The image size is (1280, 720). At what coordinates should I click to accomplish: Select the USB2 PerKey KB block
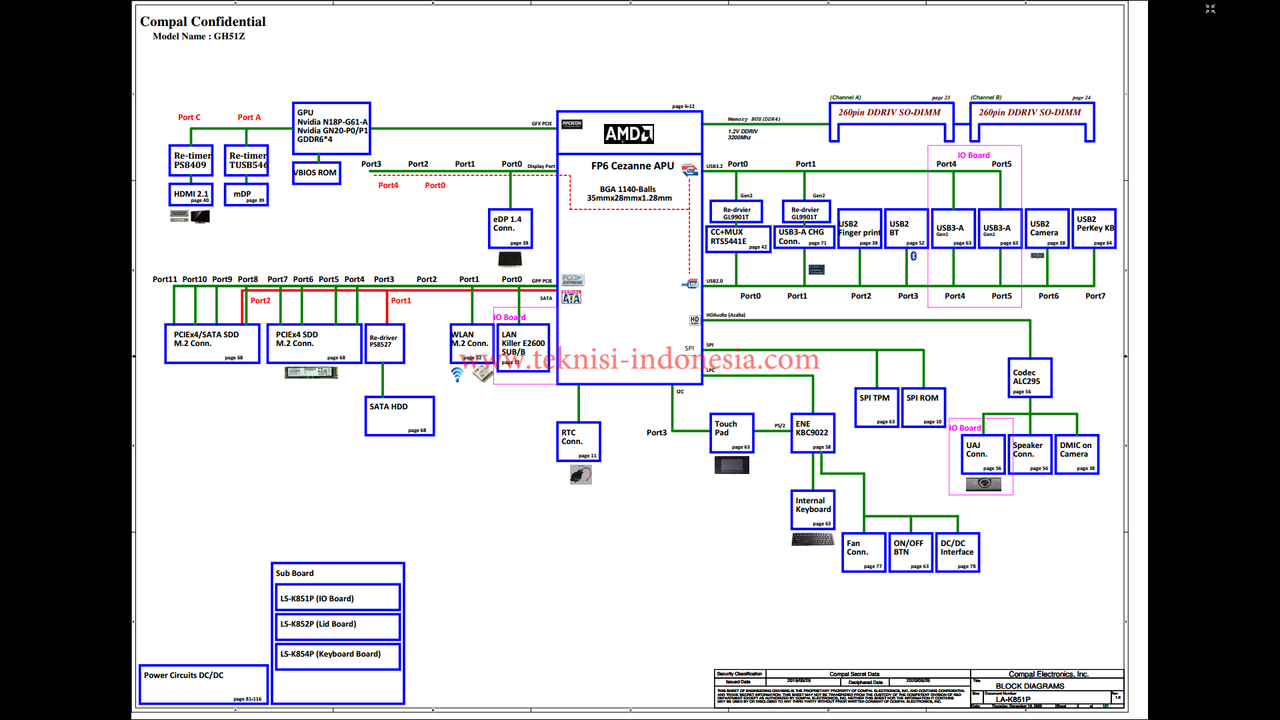(x=1095, y=229)
